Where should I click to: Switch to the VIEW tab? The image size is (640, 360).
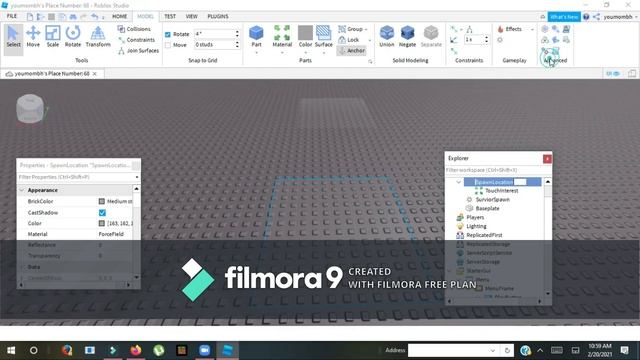pyautogui.click(x=191, y=16)
